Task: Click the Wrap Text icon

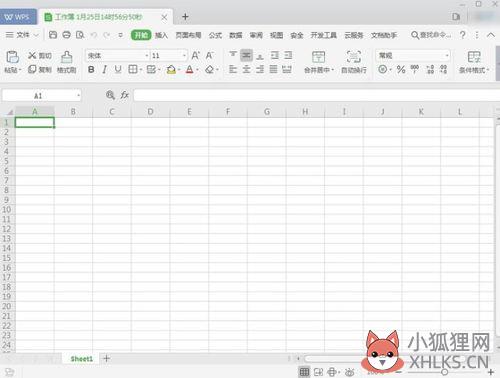Action: [x=354, y=57]
